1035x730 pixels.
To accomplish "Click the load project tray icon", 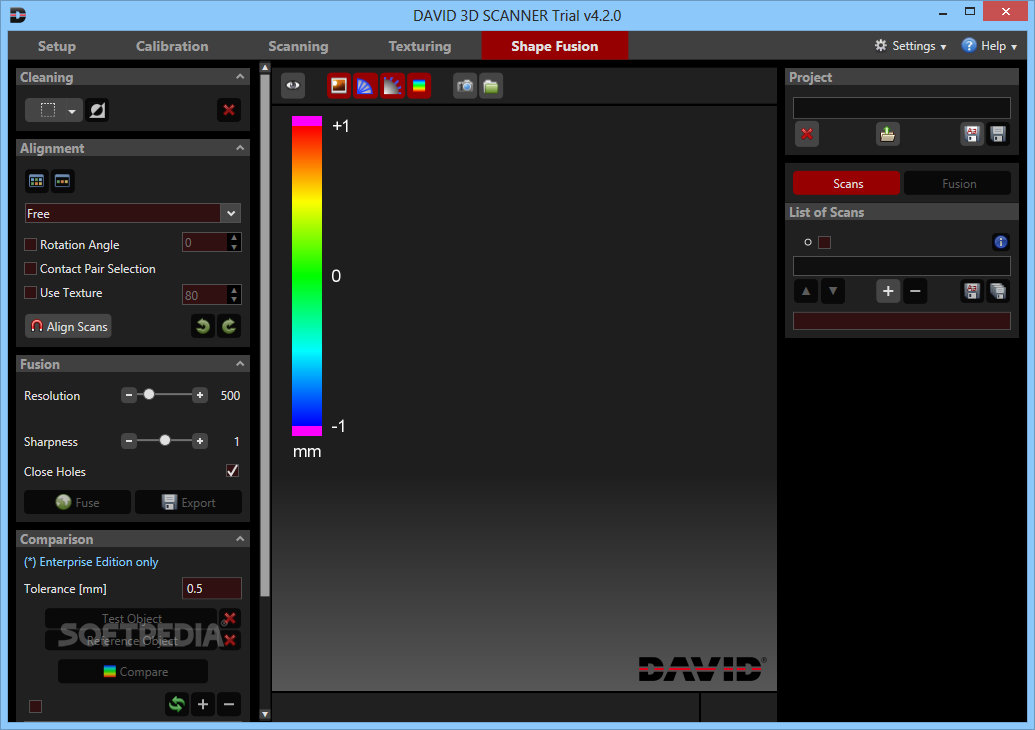I will click(x=888, y=134).
